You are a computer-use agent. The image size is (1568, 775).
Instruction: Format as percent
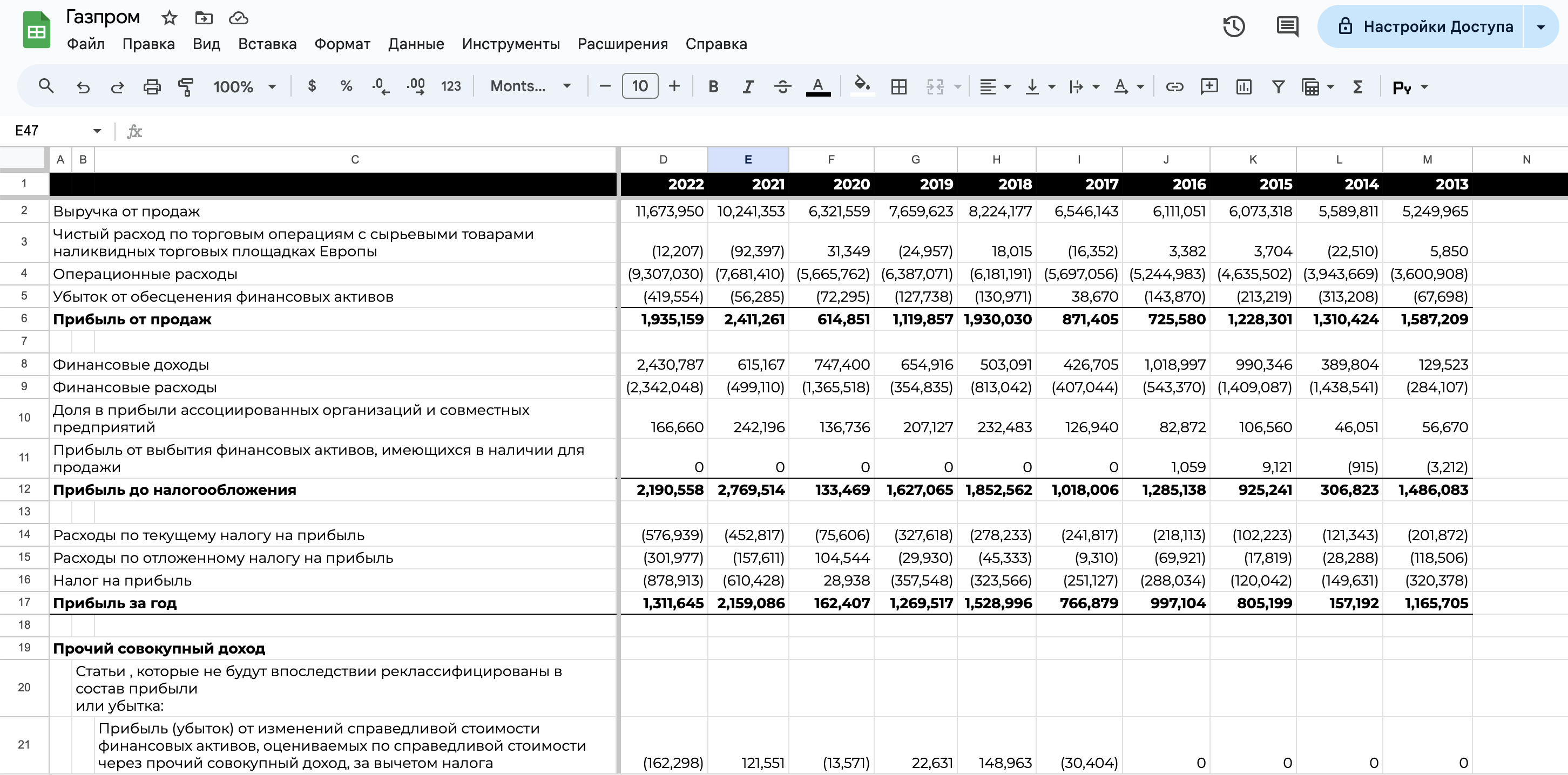point(346,86)
